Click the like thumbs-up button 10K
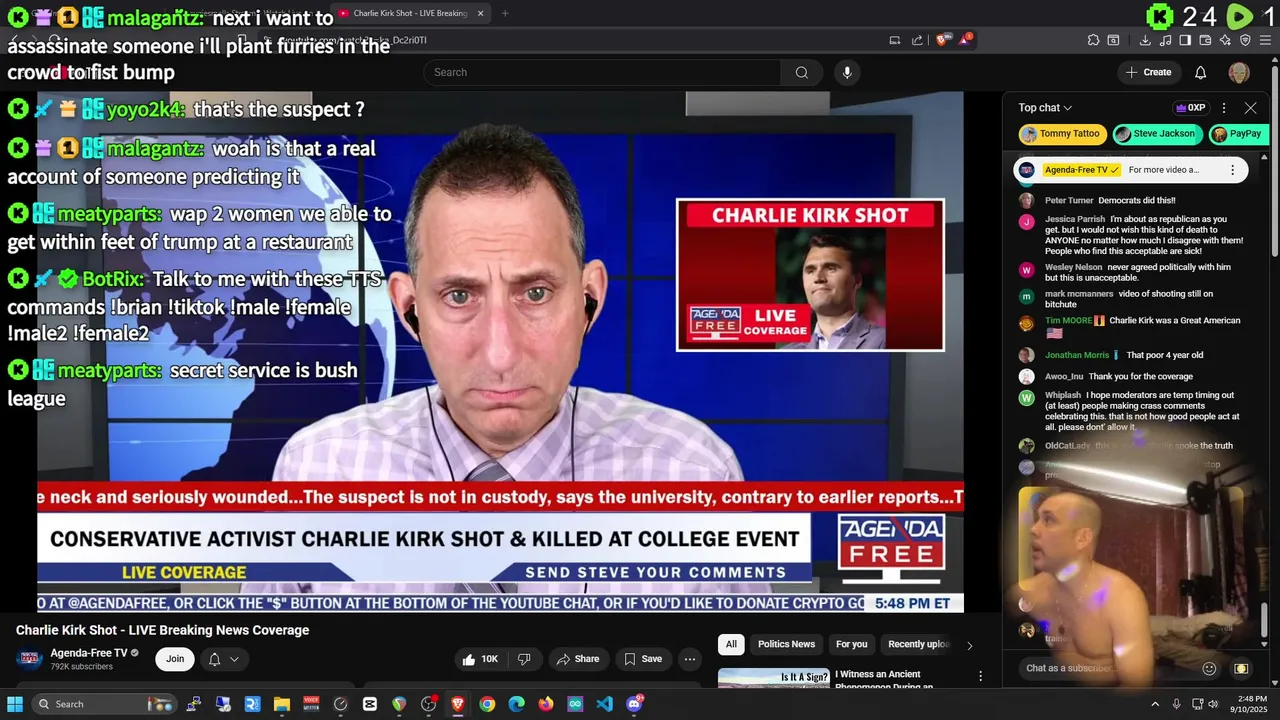Screen dimensions: 1280x720 click(x=479, y=659)
